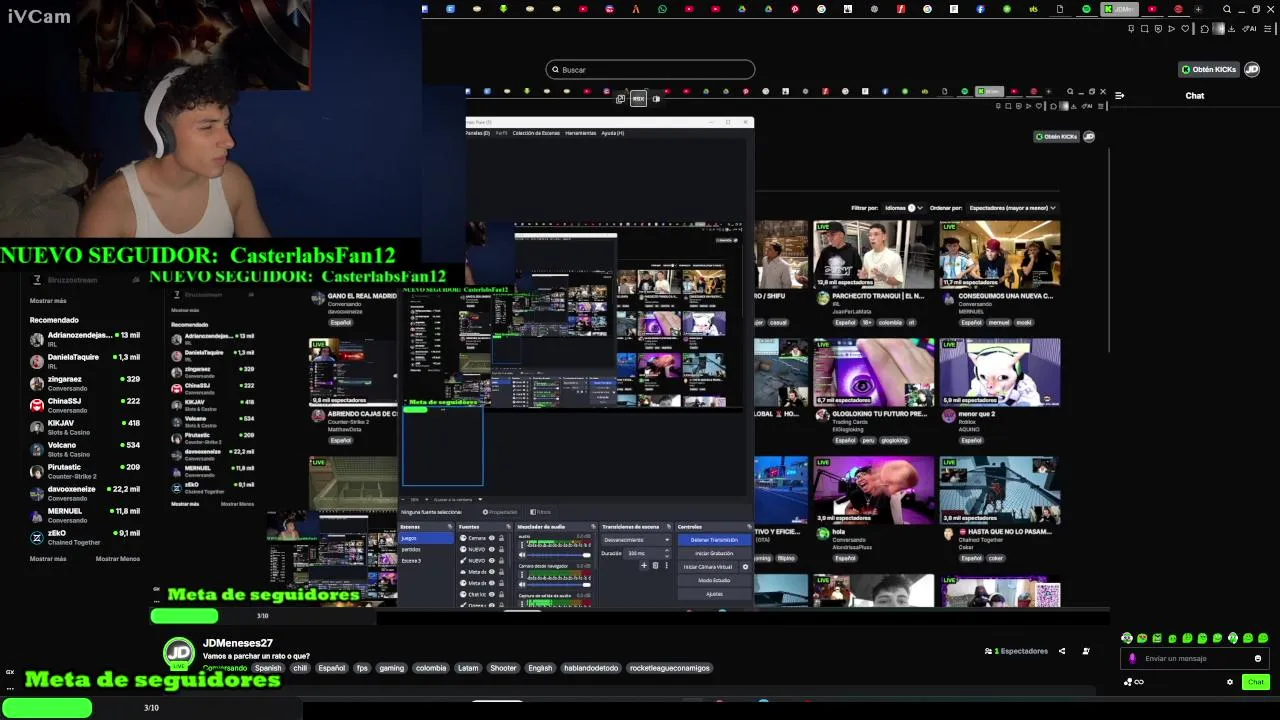The image size is (1280, 720).
Task: Open Filtros for the source in OBS
Action: coord(541,512)
